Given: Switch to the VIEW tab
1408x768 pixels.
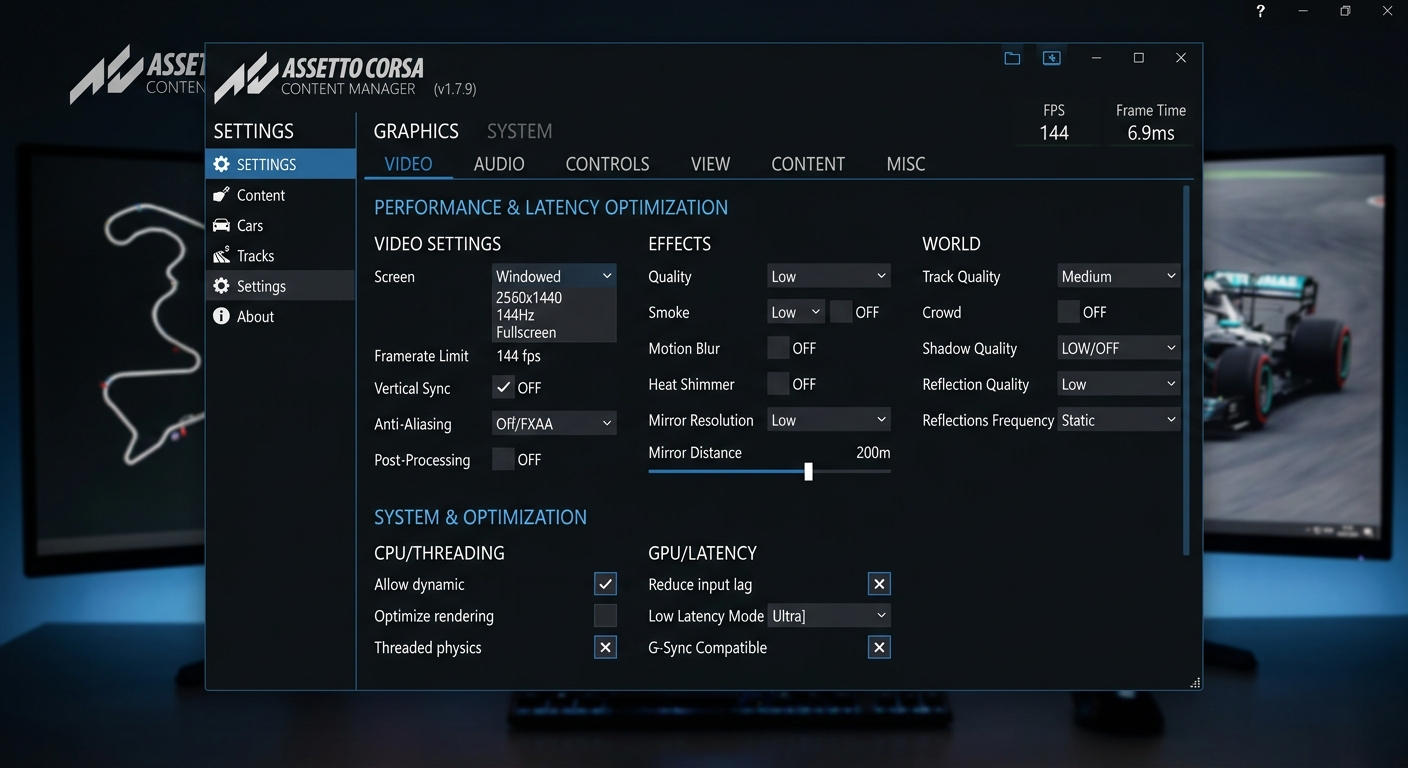Looking at the screenshot, I should pos(711,164).
